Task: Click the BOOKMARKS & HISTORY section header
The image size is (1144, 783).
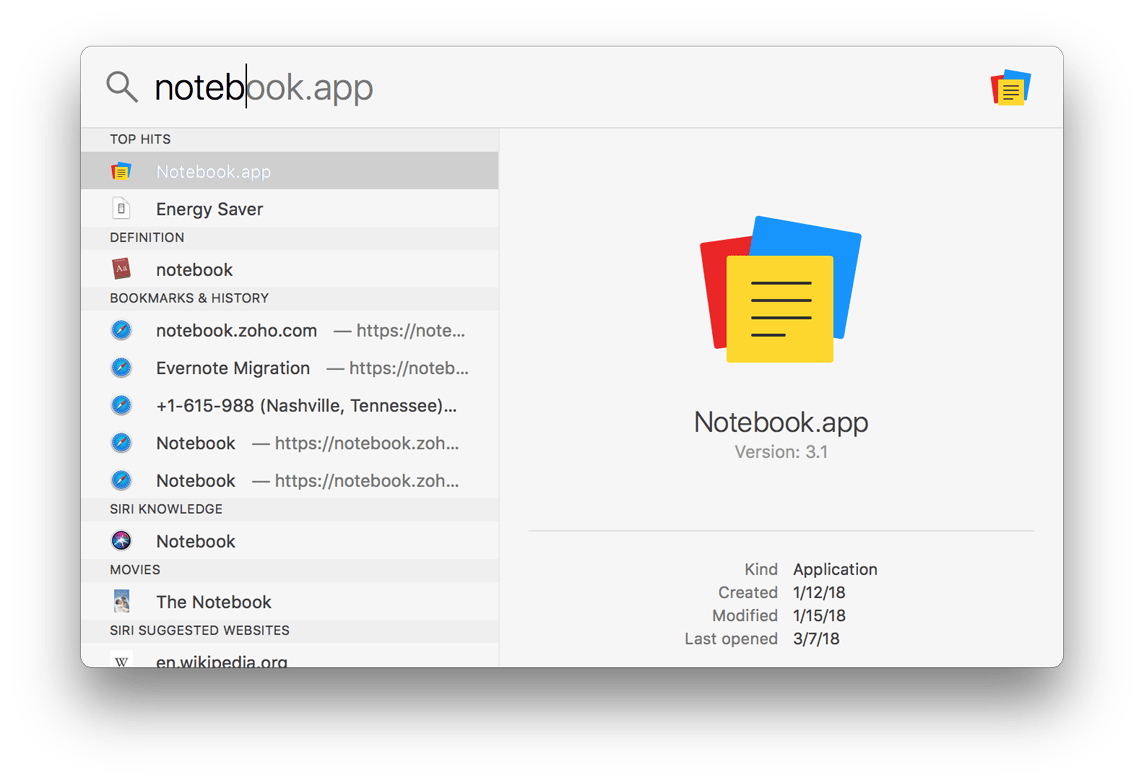Action: pos(189,298)
